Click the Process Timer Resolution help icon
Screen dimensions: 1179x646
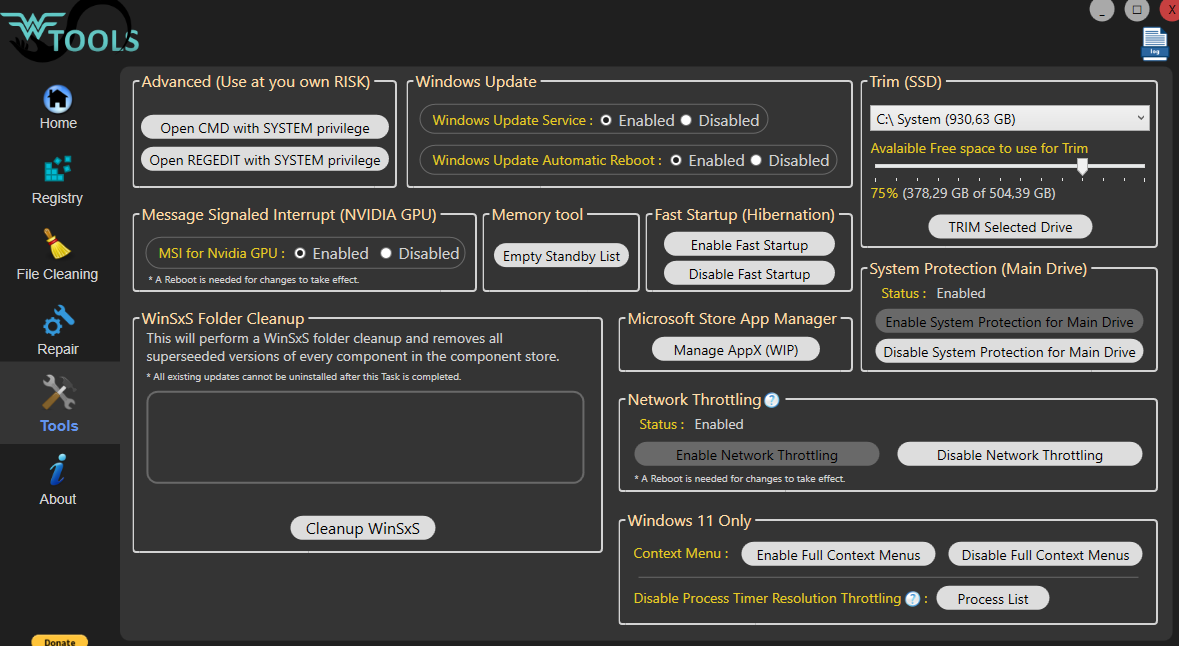click(912, 599)
